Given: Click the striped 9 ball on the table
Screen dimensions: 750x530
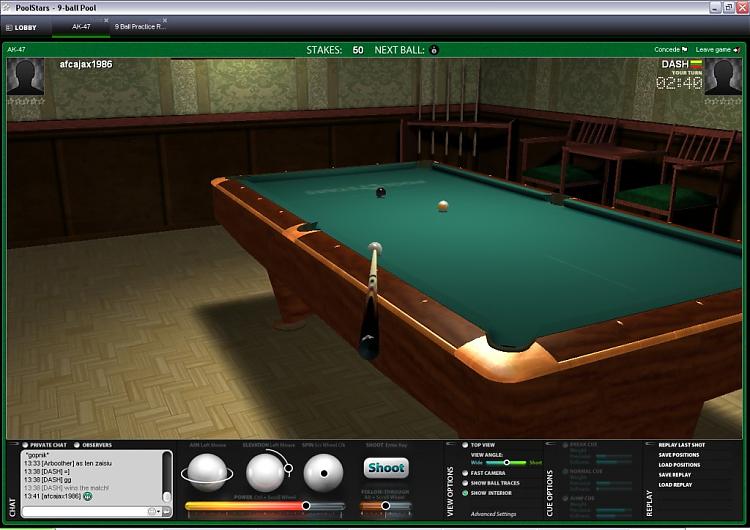Looking at the screenshot, I should pos(443,206).
